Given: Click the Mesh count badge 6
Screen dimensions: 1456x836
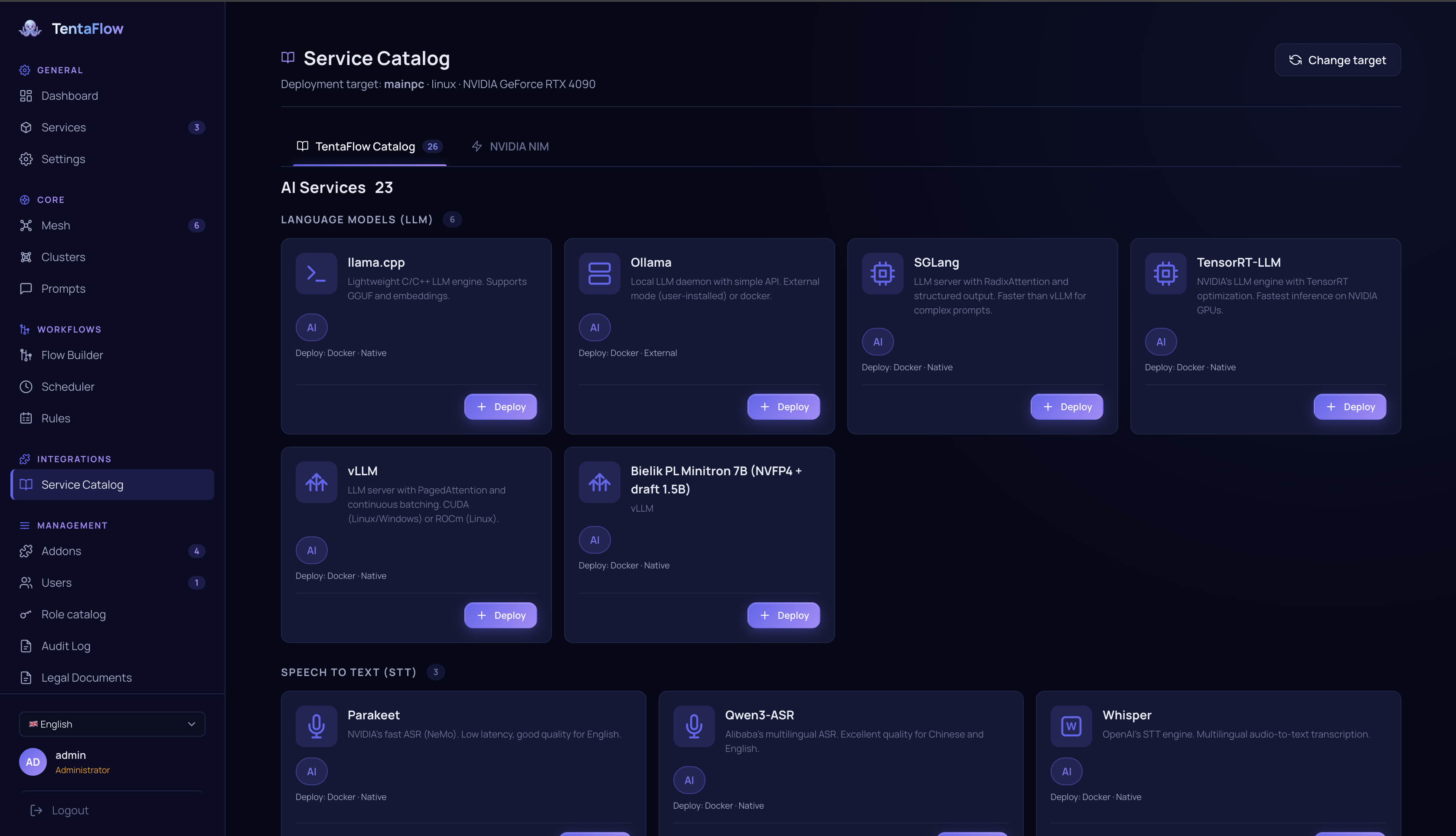Looking at the screenshot, I should pyautogui.click(x=196, y=225).
